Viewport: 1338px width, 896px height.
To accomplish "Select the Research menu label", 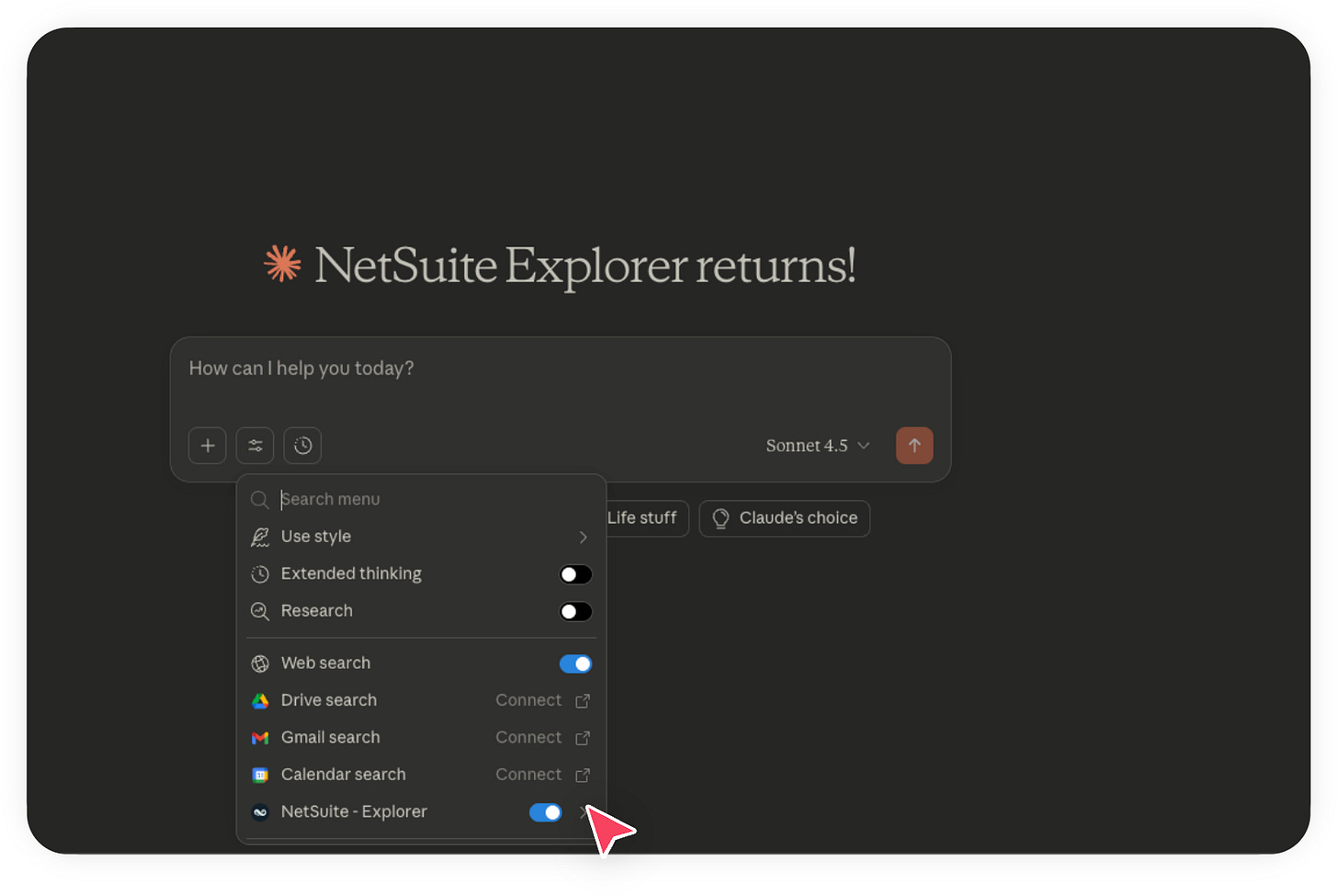I will coord(317,611).
